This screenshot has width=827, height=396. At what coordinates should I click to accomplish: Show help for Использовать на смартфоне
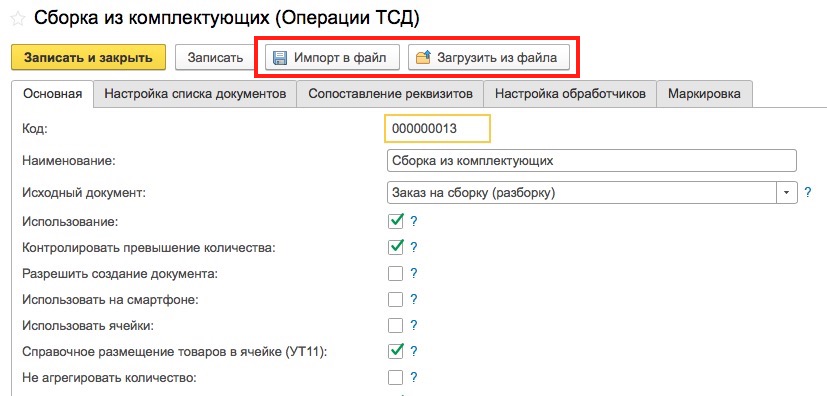(x=414, y=300)
